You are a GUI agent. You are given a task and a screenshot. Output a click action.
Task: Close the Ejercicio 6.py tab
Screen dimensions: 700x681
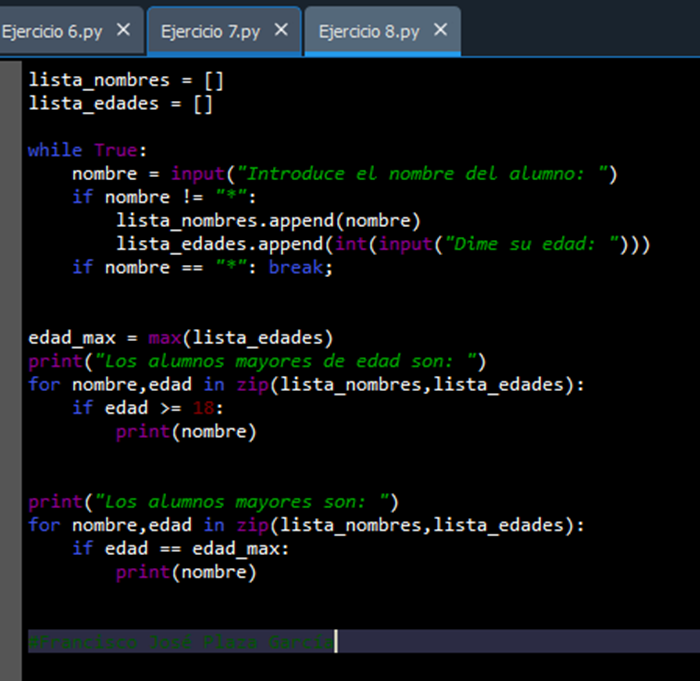click(x=123, y=30)
